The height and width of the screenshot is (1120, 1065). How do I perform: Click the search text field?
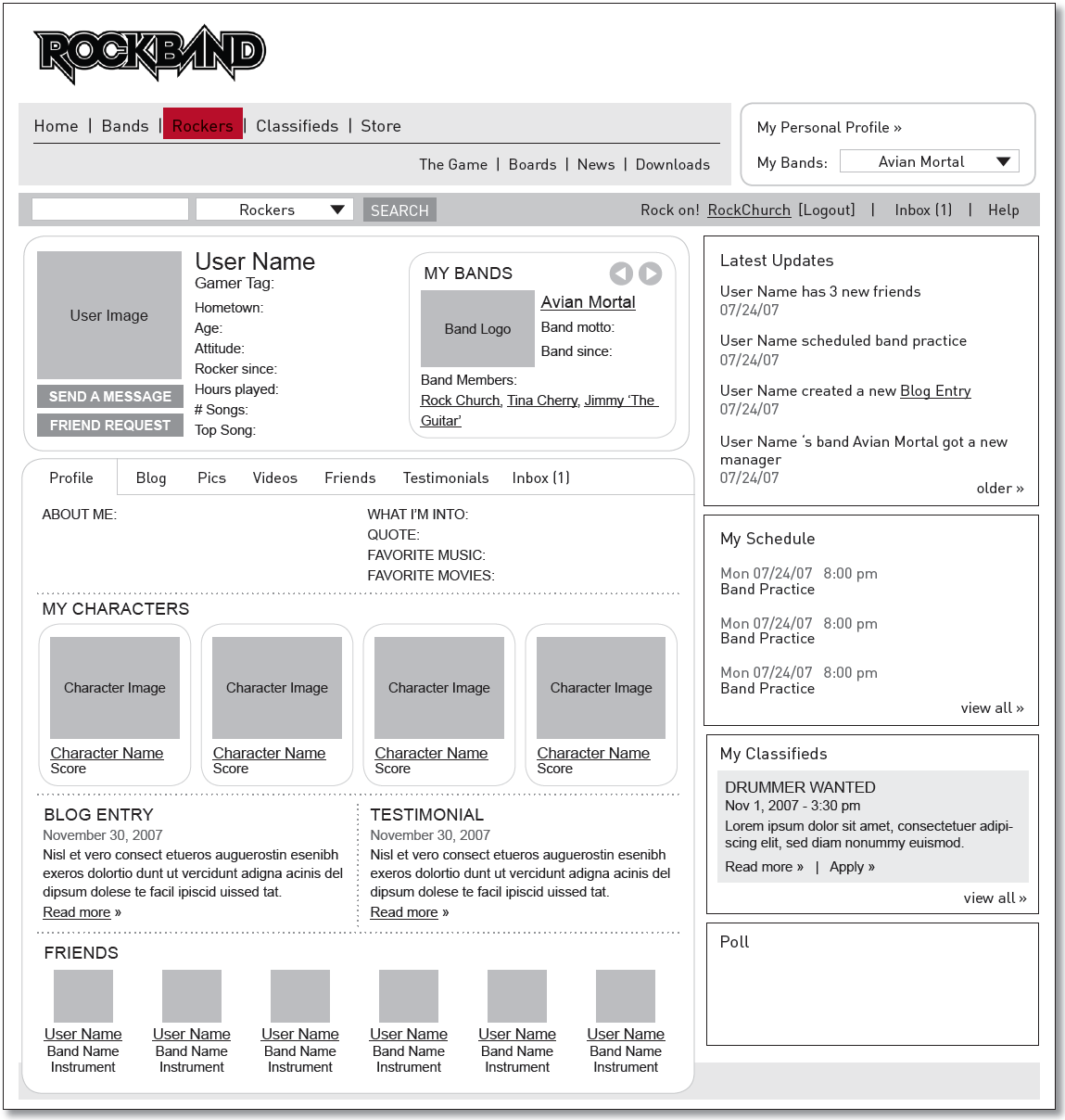point(110,210)
